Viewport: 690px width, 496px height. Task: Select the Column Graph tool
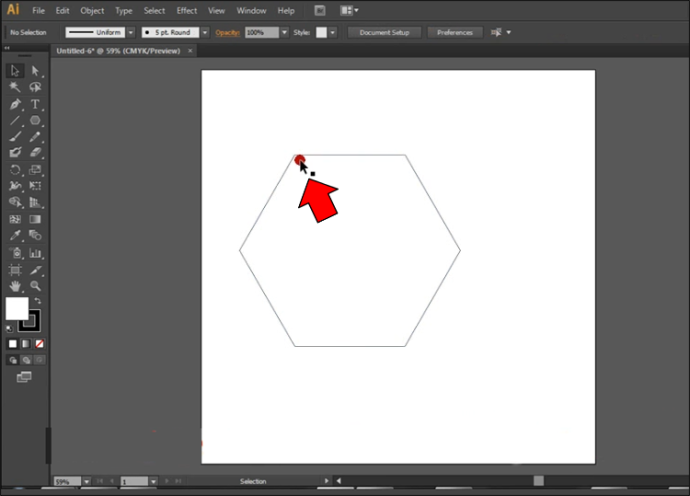[x=35, y=253]
